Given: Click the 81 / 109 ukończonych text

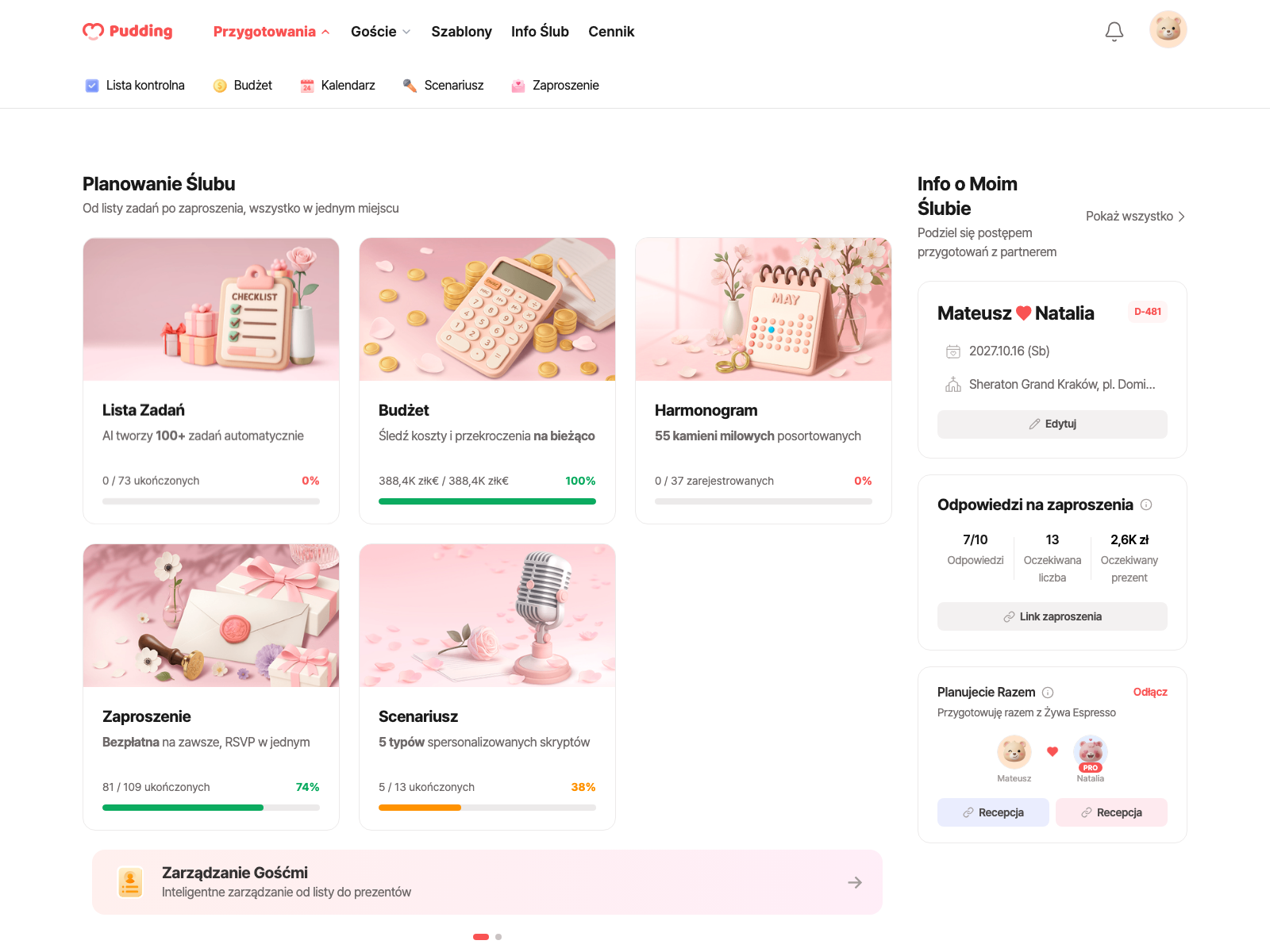Looking at the screenshot, I should (156, 787).
